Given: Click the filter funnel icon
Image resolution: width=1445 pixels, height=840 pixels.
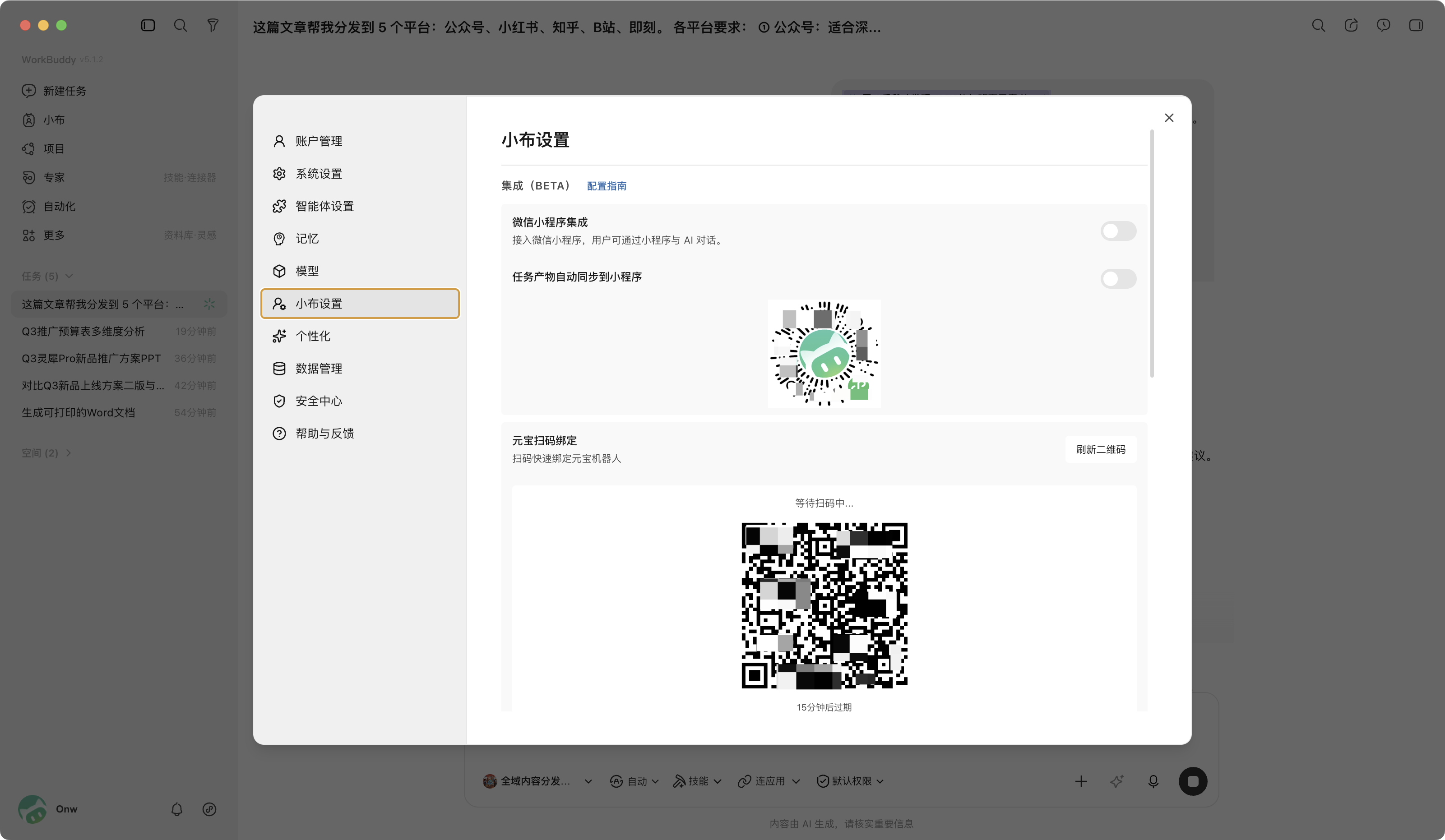Looking at the screenshot, I should (x=213, y=25).
